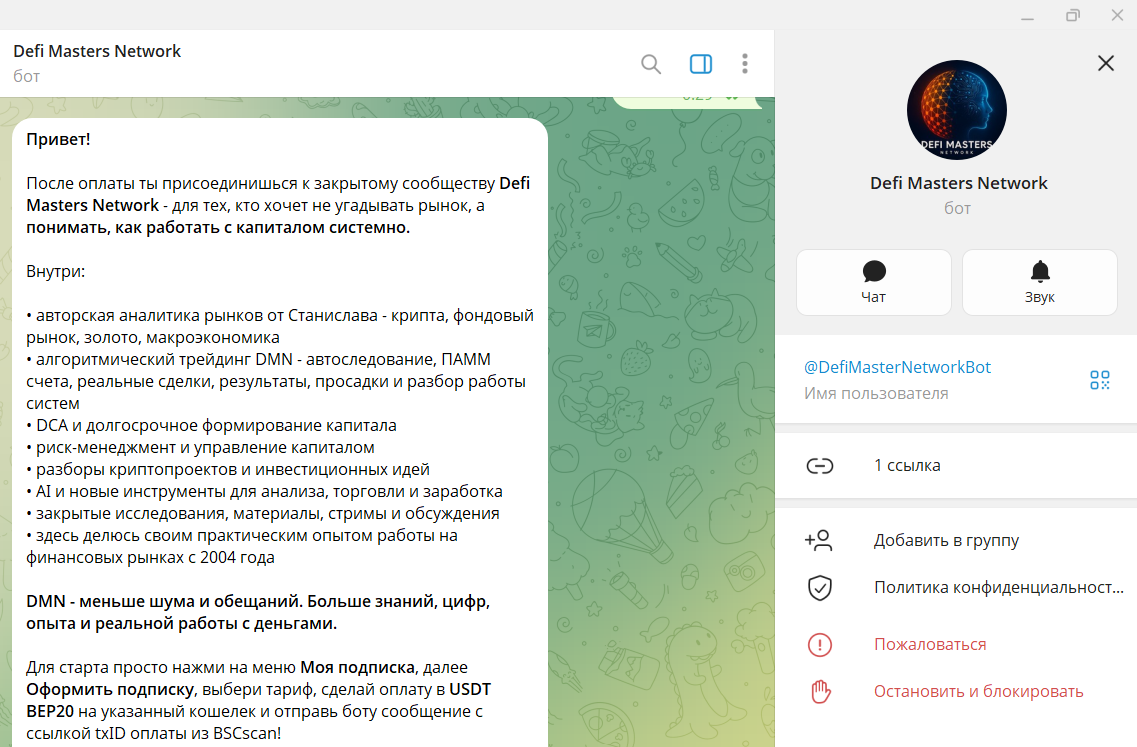Click the chat header title Defi Masters Network
Viewport: 1137px width, 747px height.
97,51
